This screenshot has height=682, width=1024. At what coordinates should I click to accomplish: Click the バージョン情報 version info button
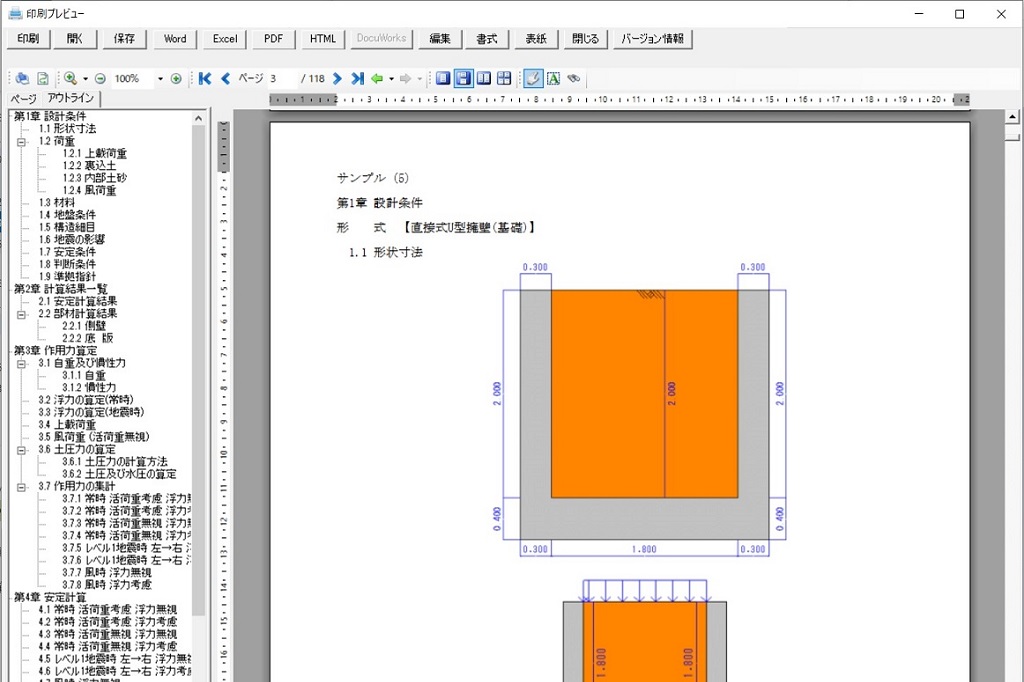(x=652, y=39)
